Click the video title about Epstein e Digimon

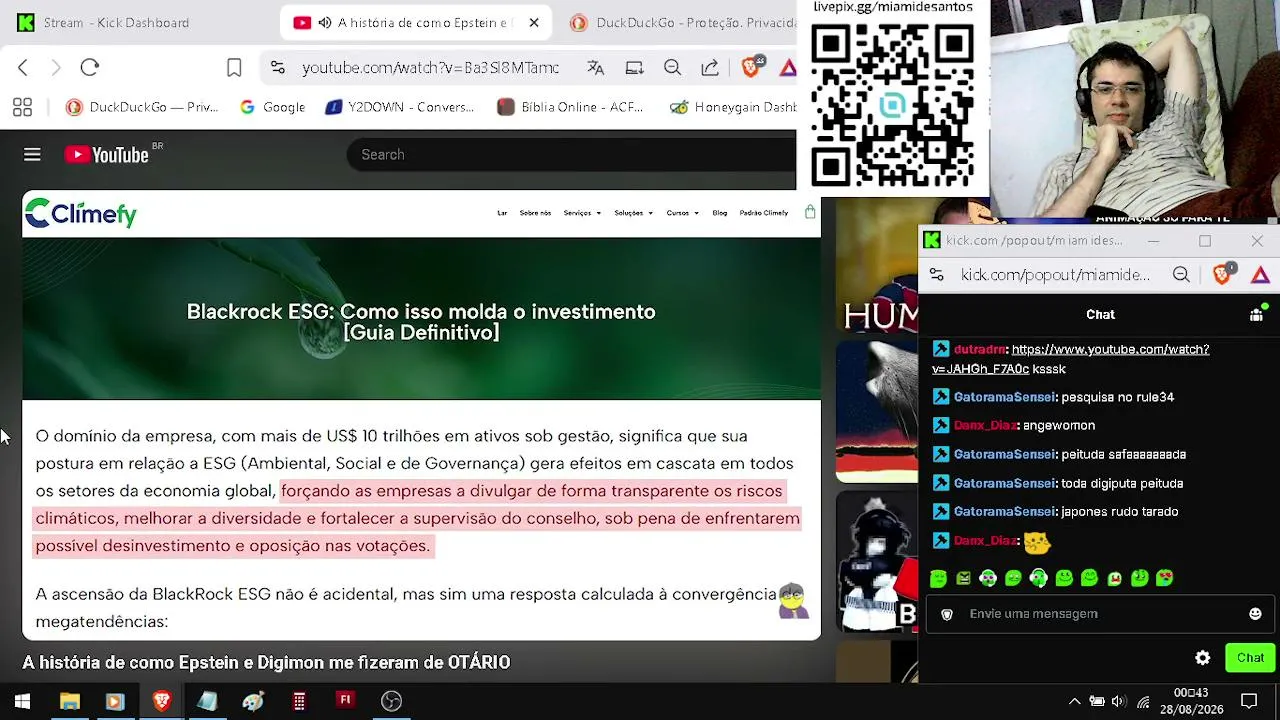coord(266,662)
